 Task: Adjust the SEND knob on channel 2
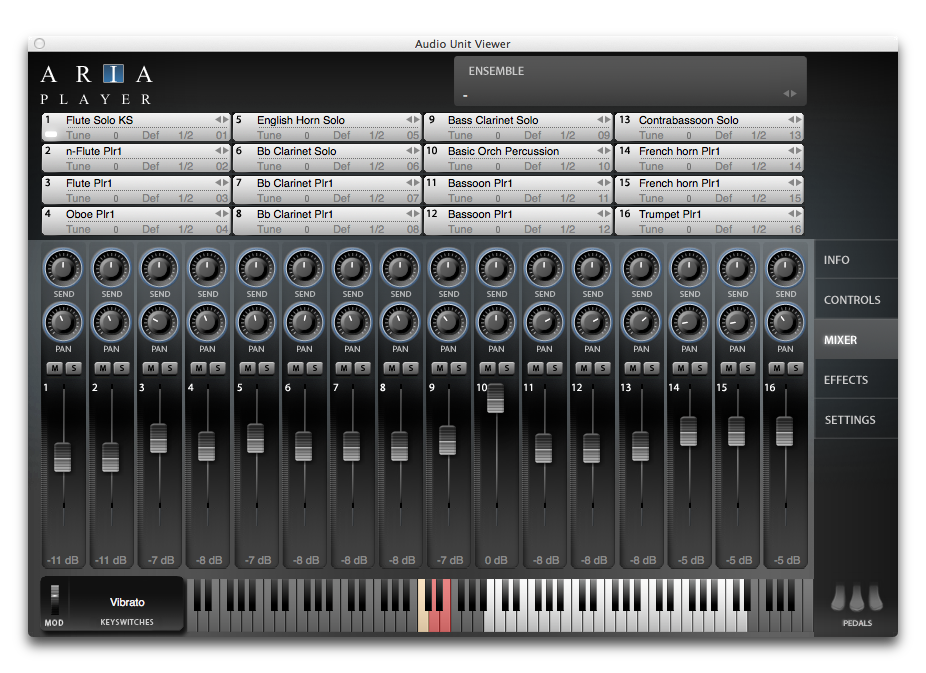tap(111, 268)
